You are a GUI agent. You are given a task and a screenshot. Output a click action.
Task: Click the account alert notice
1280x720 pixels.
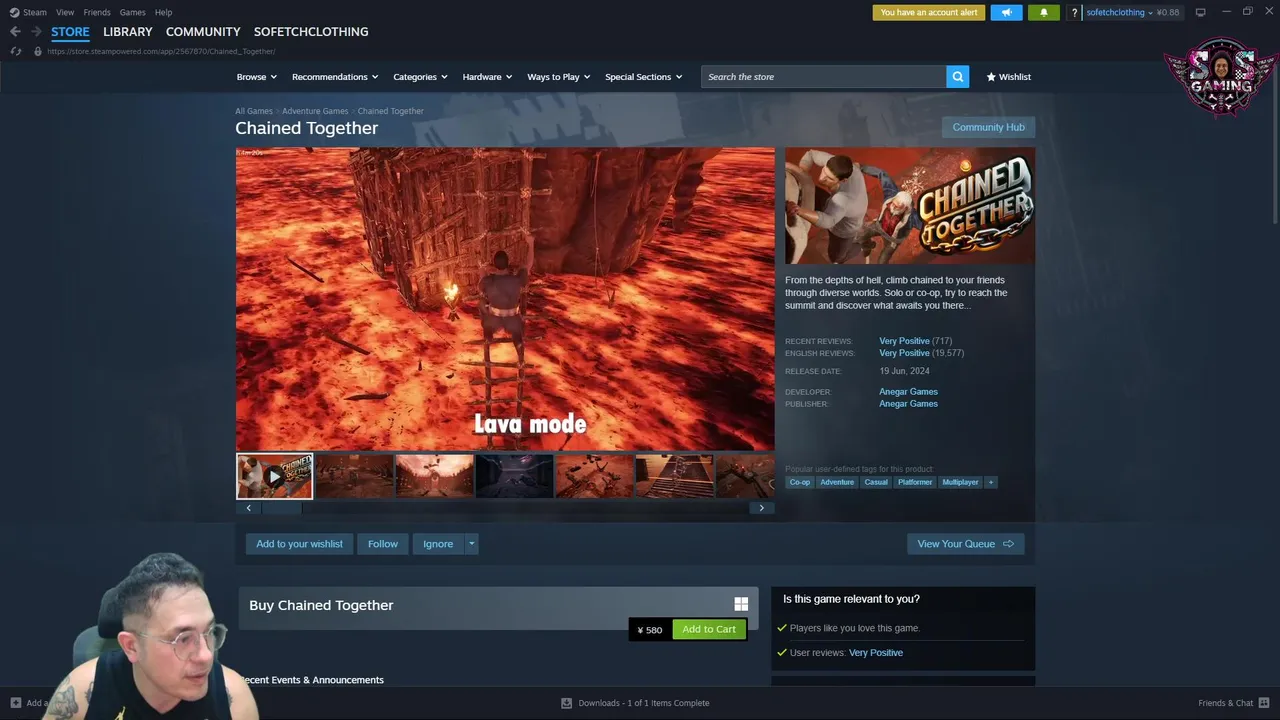(929, 13)
